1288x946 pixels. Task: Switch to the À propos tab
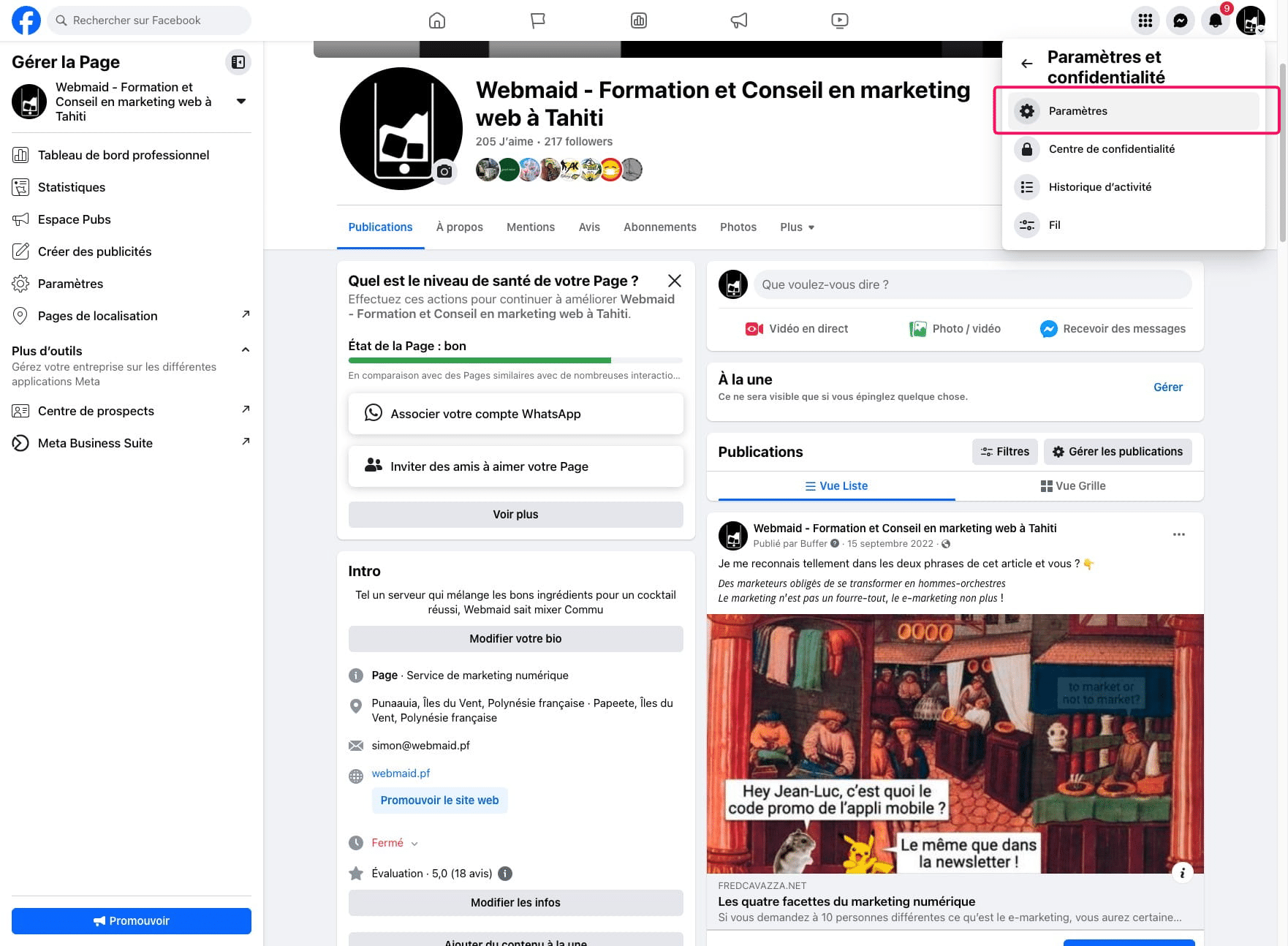(459, 227)
